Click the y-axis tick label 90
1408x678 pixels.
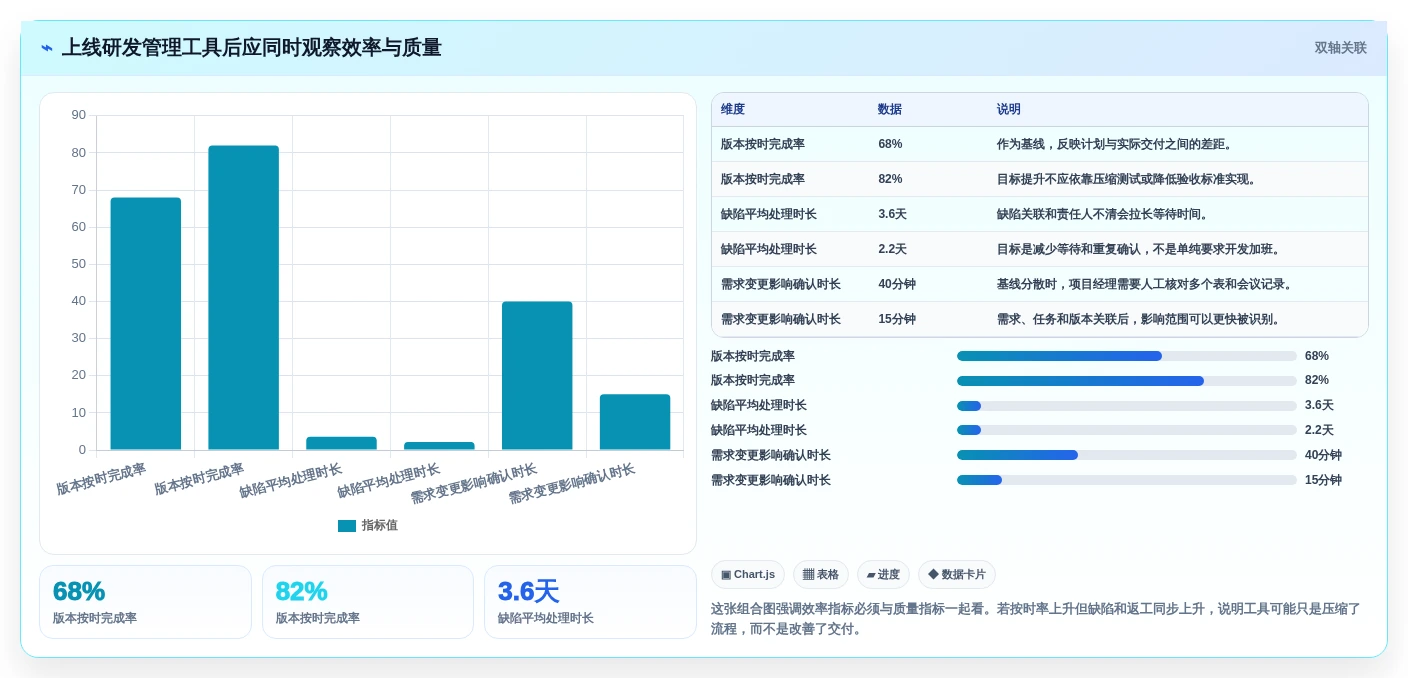coord(79,115)
